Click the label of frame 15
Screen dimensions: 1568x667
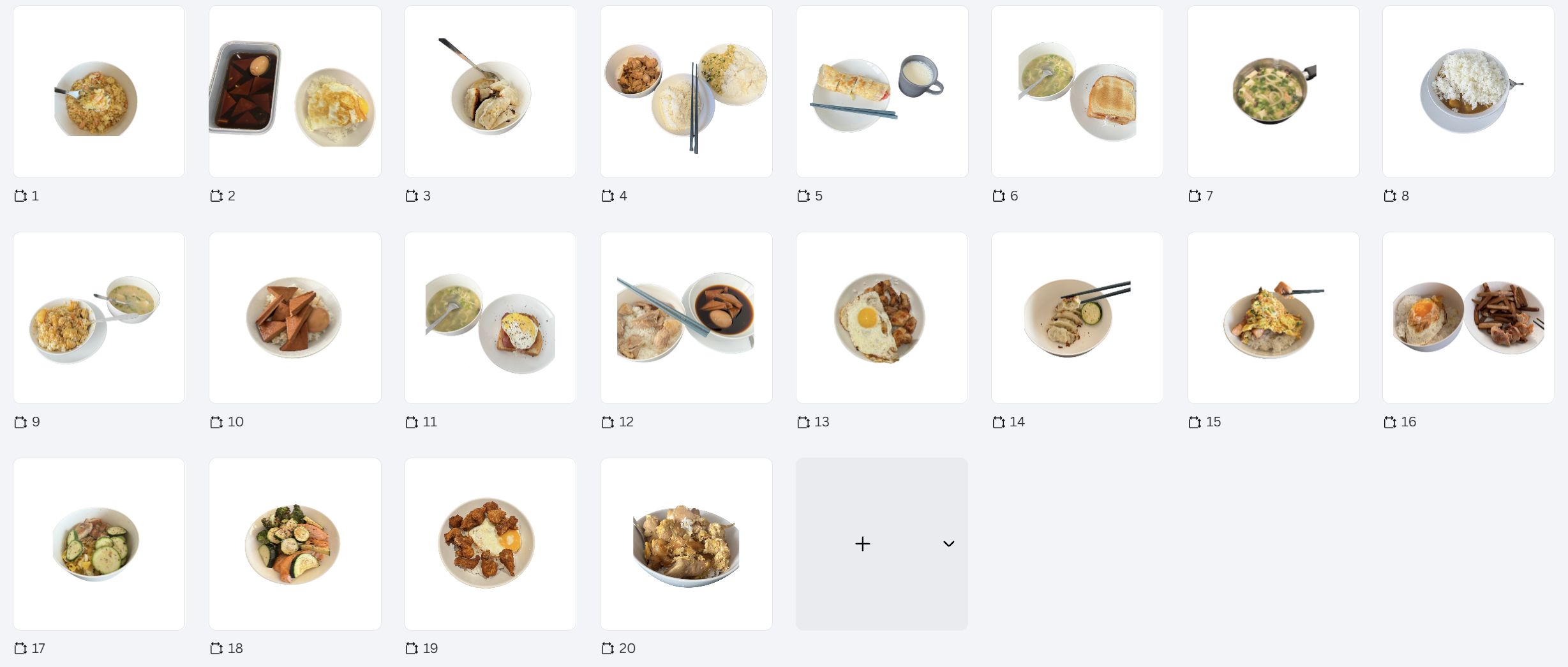click(x=1213, y=422)
